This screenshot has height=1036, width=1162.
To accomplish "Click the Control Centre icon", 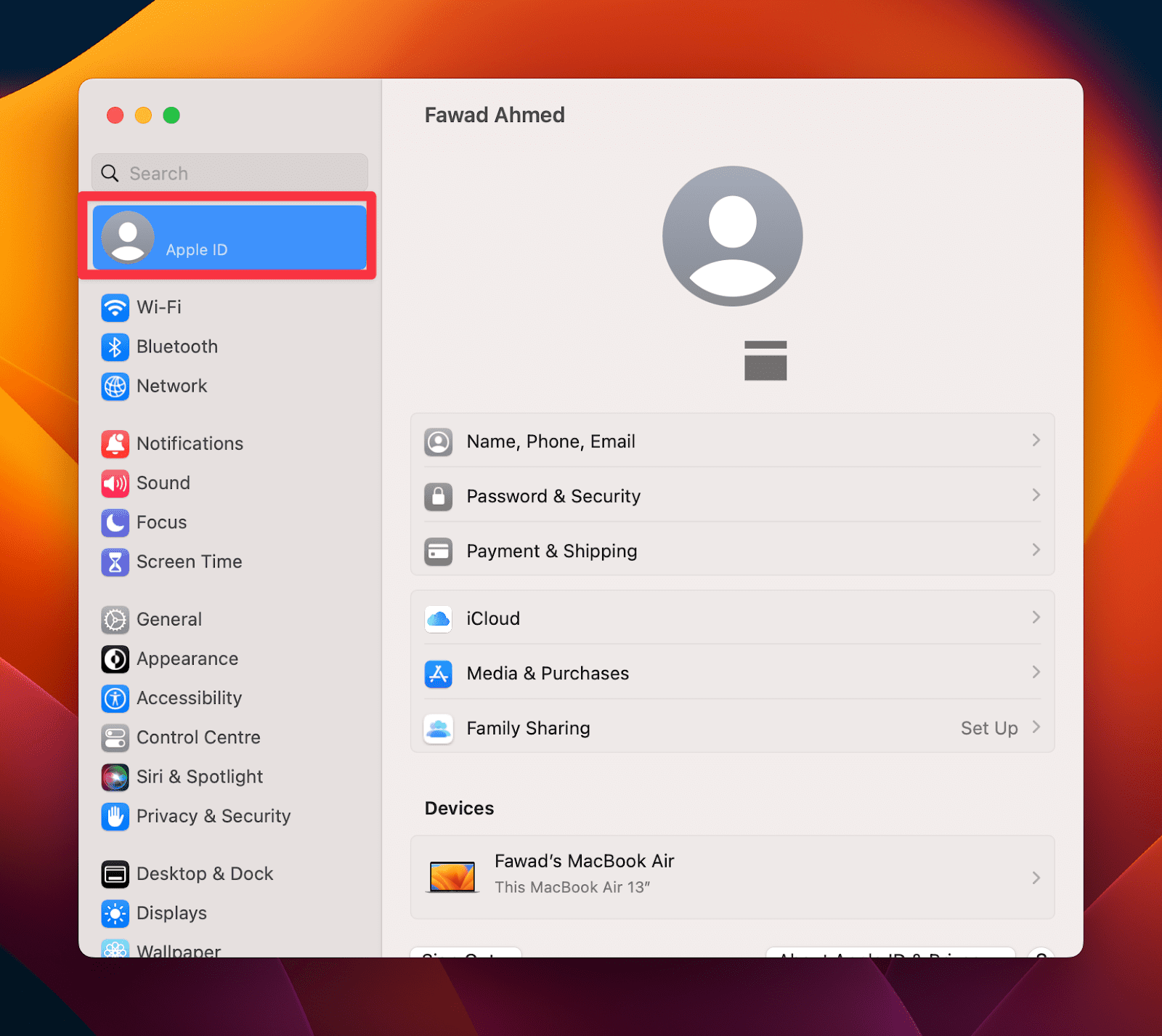I will (115, 737).
